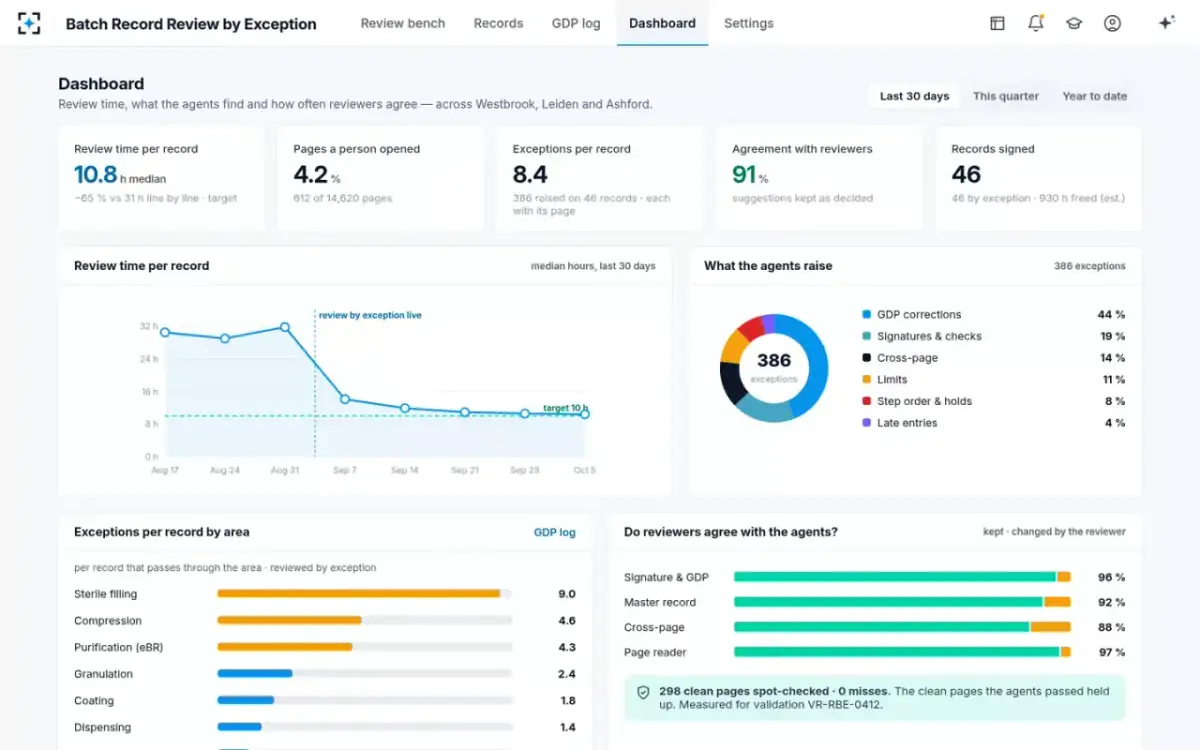1200x750 pixels.
Task: Click the Dispensing bar
Action: [x=365, y=727]
